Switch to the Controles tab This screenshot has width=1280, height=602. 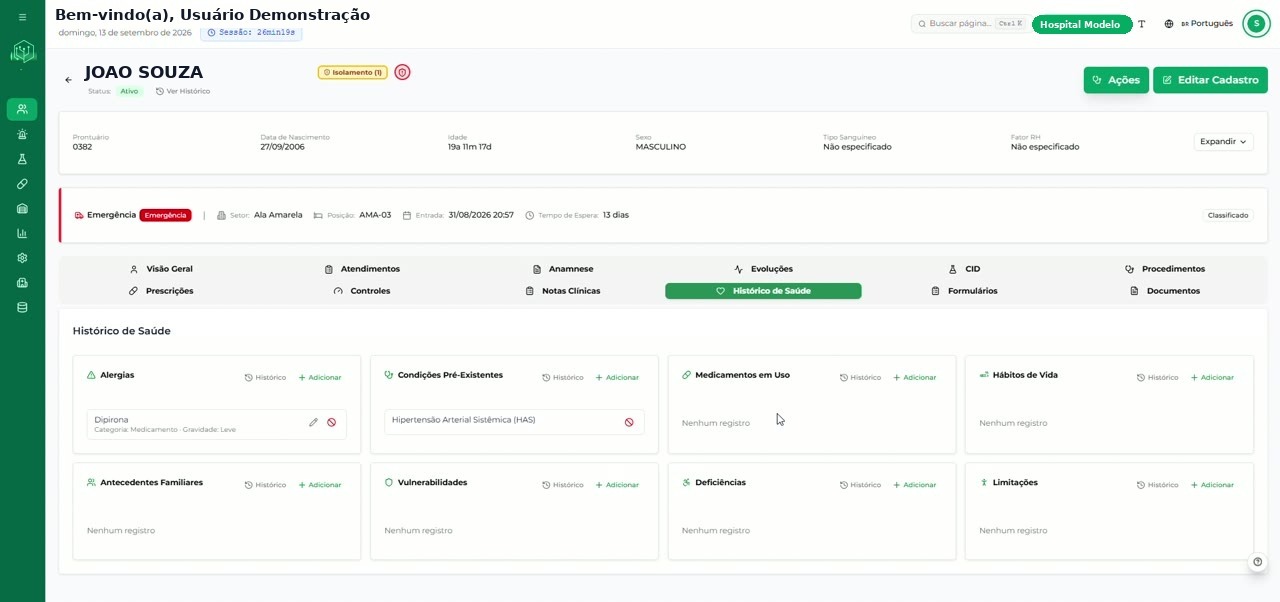pos(362,291)
